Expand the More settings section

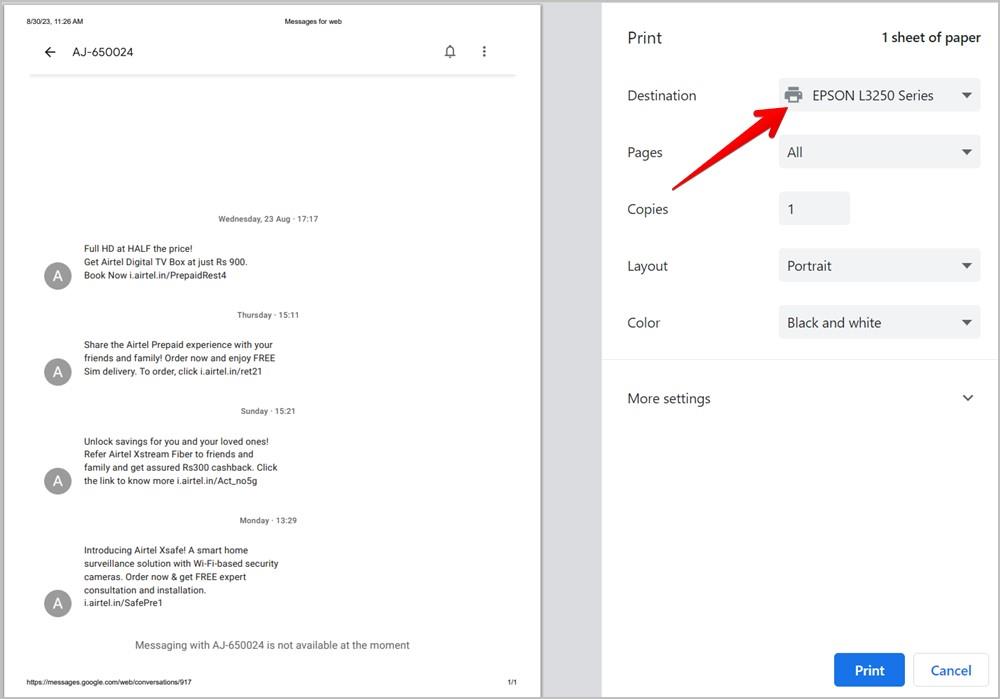pyautogui.click(x=800, y=398)
